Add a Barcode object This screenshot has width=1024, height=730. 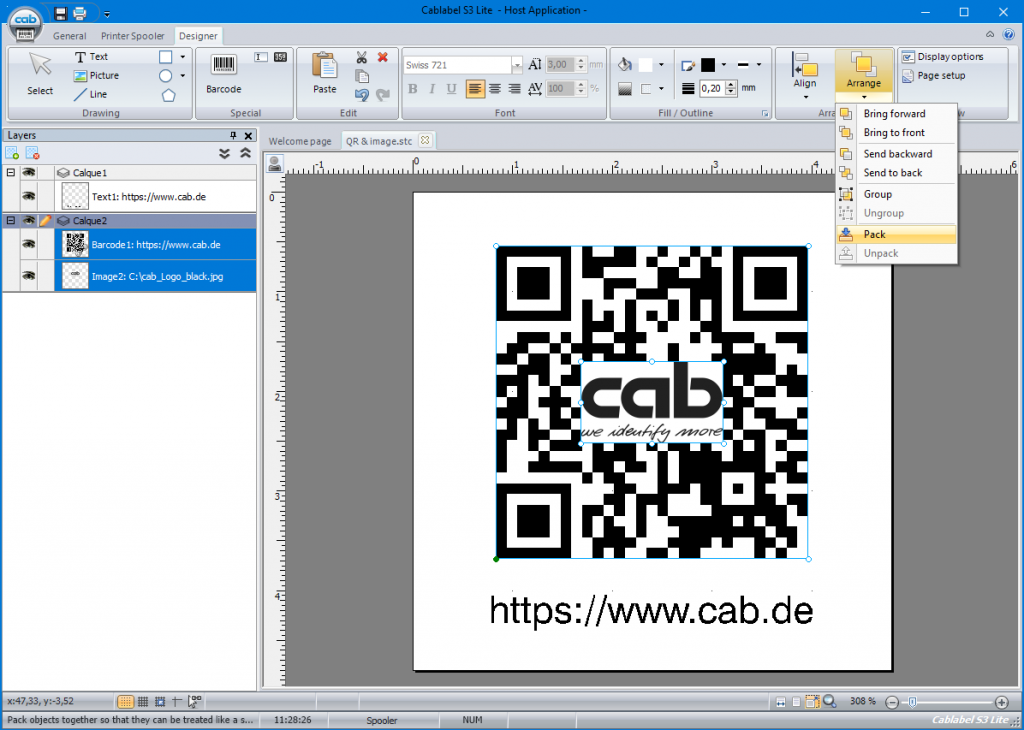[223, 74]
